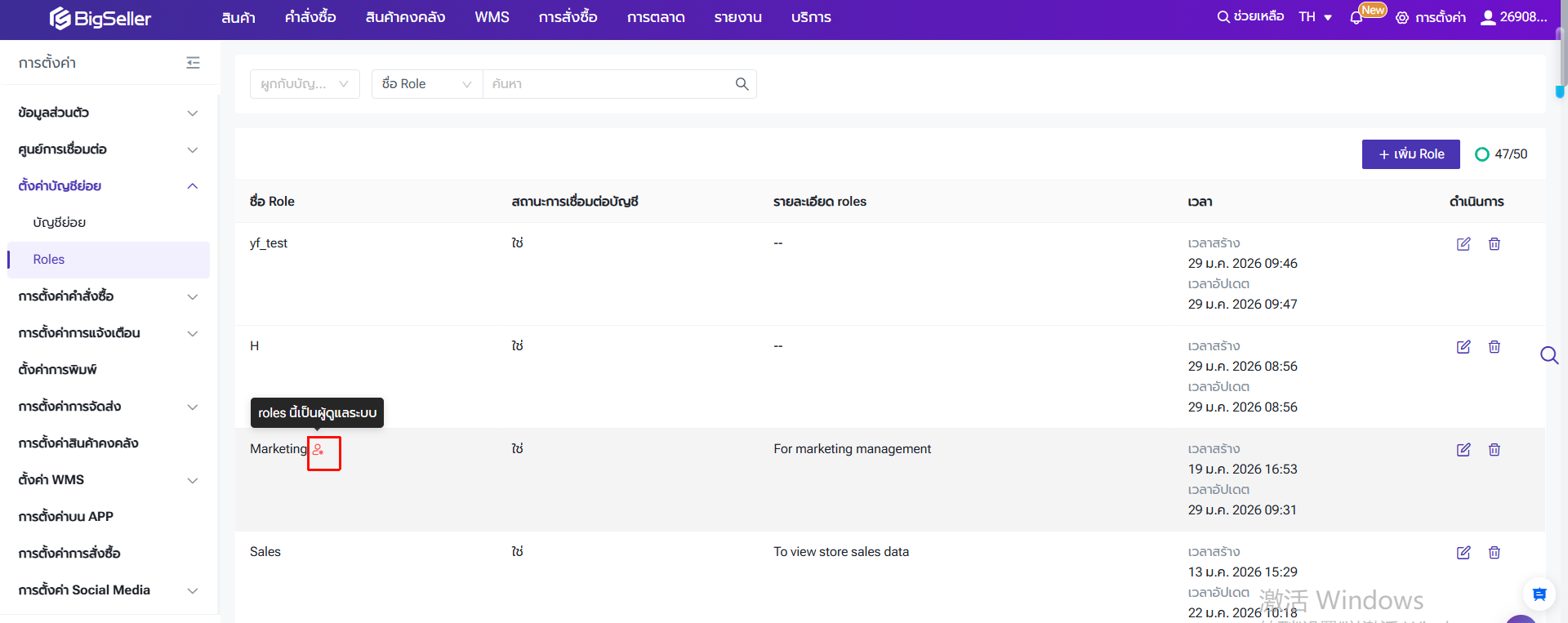Screen dimensions: 1568x623
Task: Click trash icon for Sales role
Action: (x=1494, y=553)
